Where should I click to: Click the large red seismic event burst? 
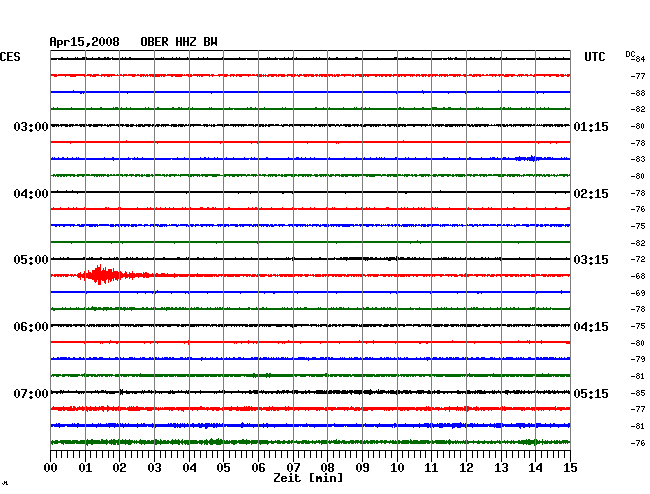click(99, 275)
